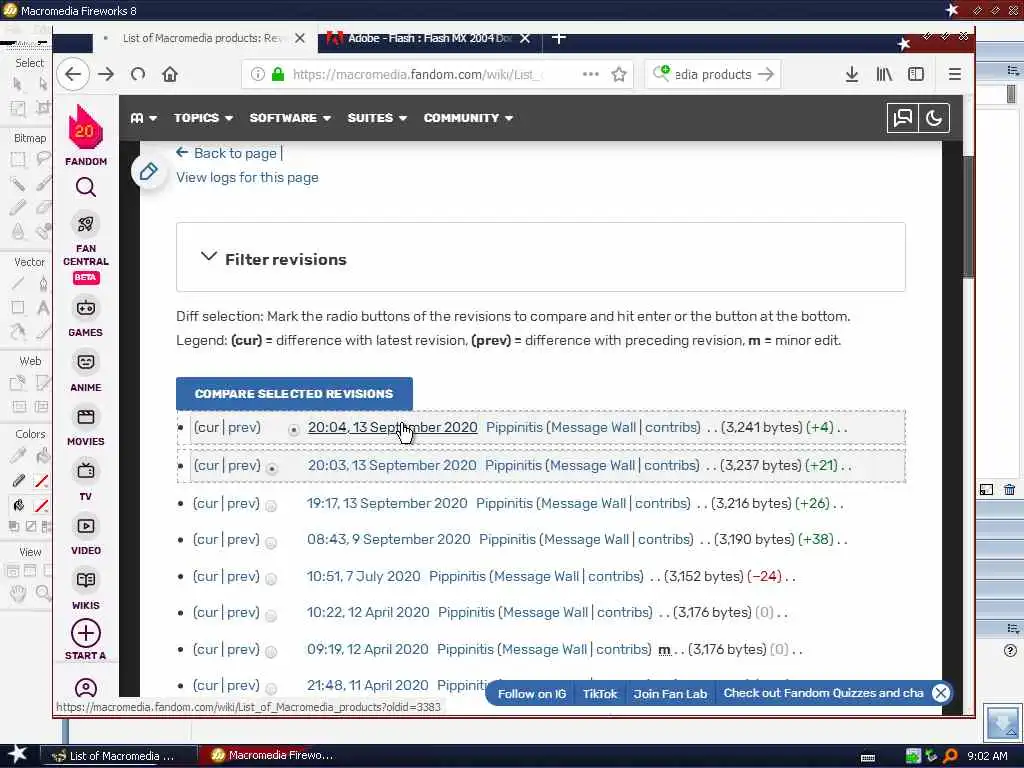Screen dimensions: 1024x768
Task: Open Anime sidebar icon
Action: pyautogui.click(x=86, y=362)
